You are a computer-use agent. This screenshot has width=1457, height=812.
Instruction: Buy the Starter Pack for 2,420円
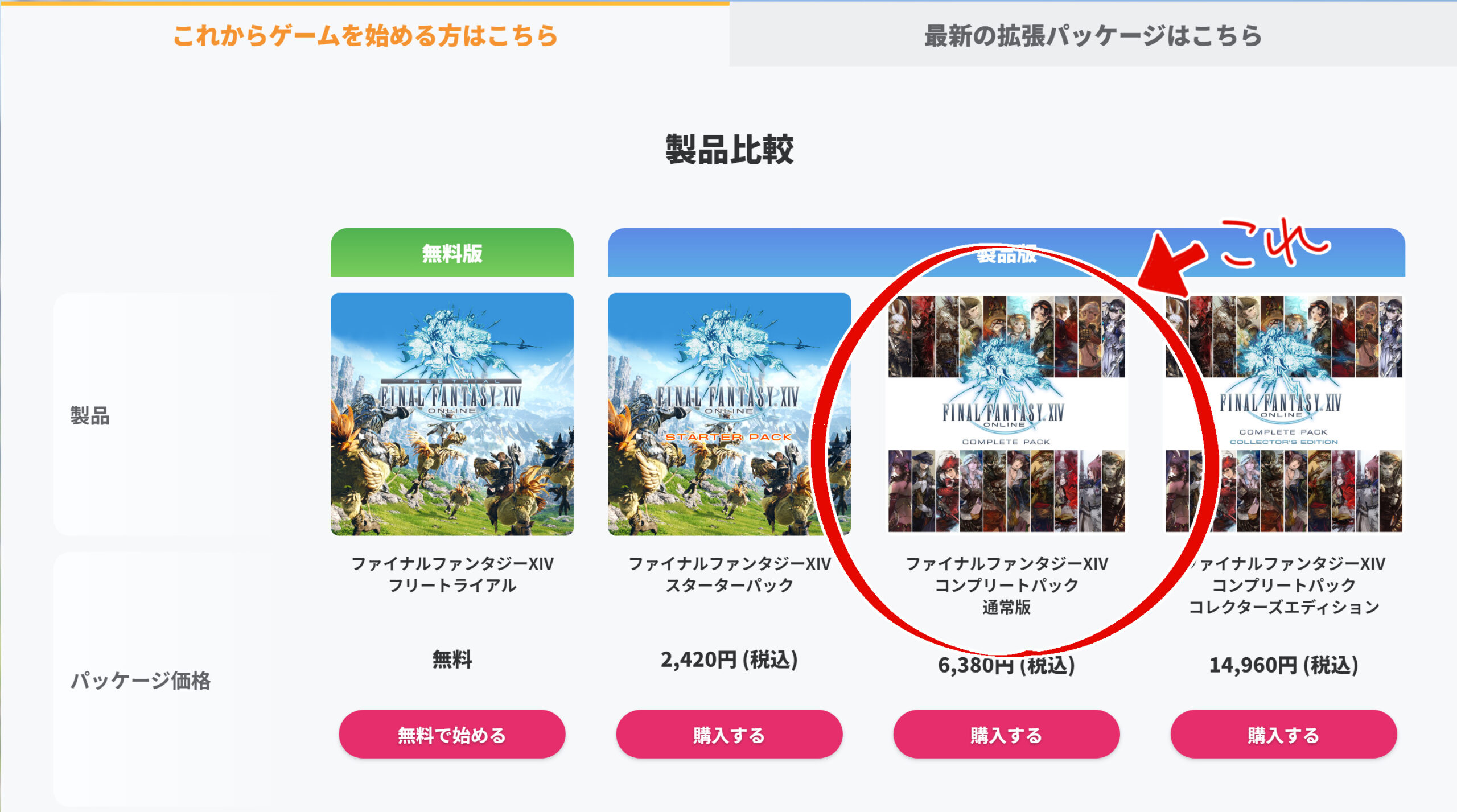click(729, 734)
